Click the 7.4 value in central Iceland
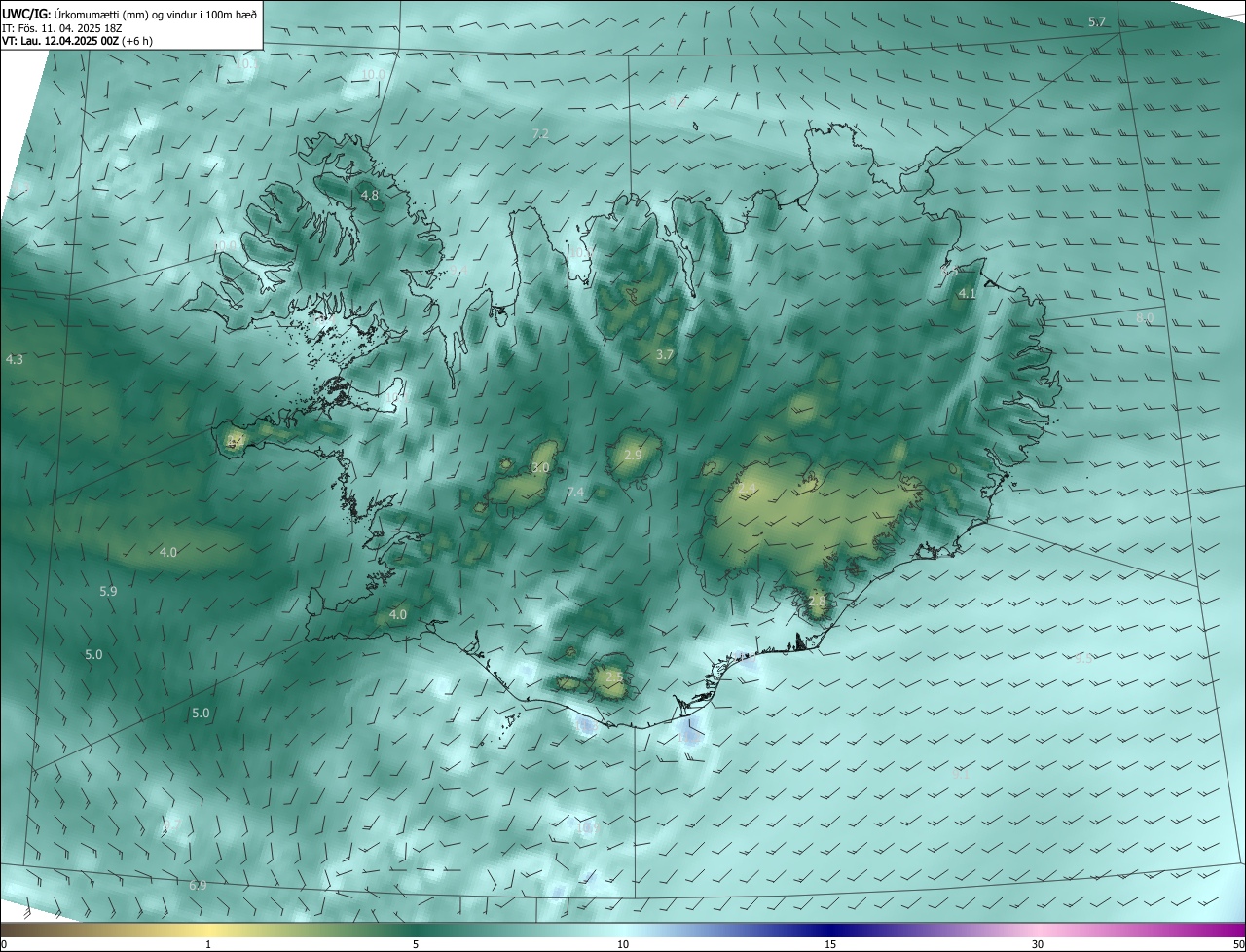Screen dimensions: 1246x952 [575, 493]
